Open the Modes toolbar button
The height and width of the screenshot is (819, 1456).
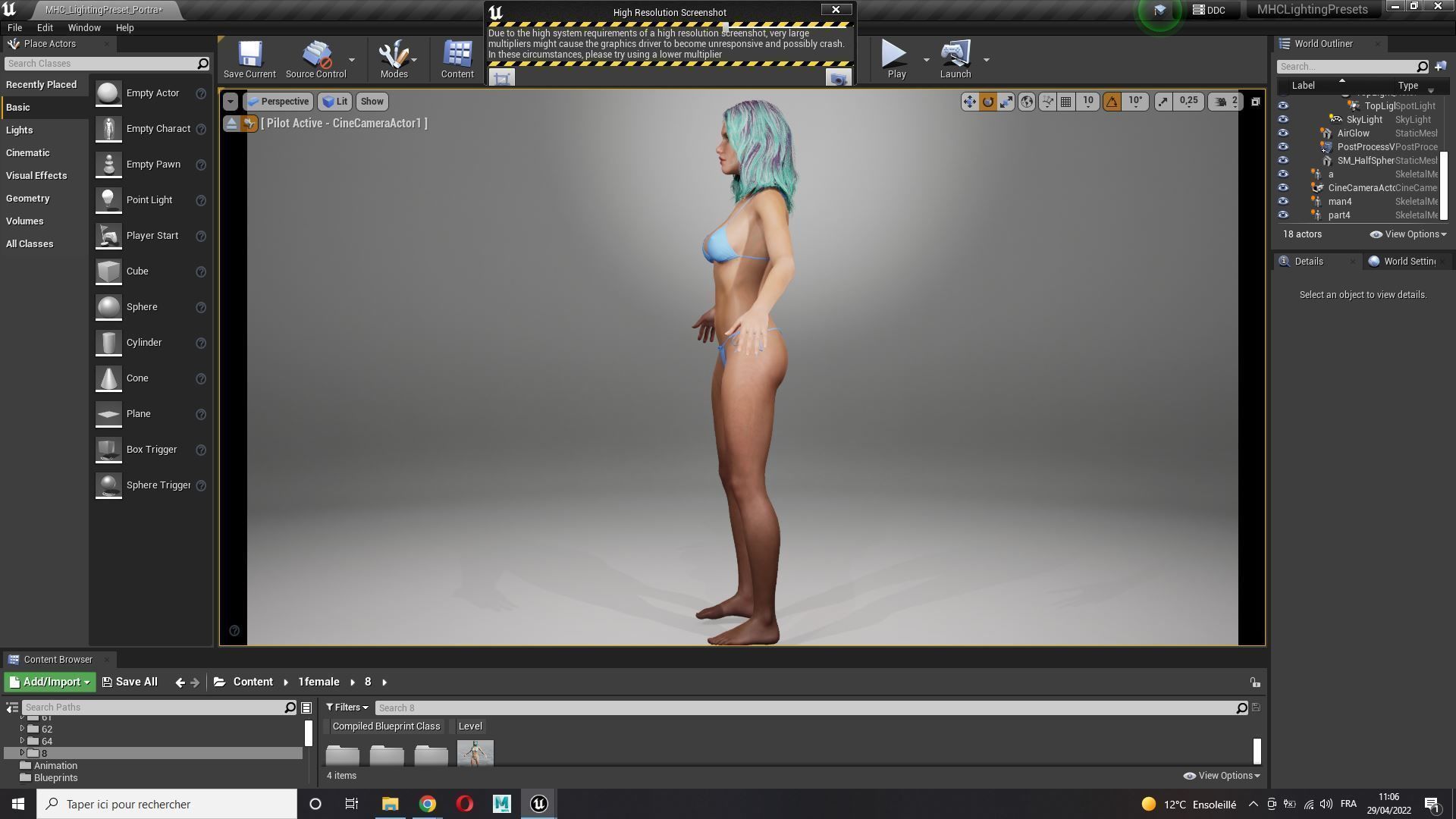[x=394, y=59]
